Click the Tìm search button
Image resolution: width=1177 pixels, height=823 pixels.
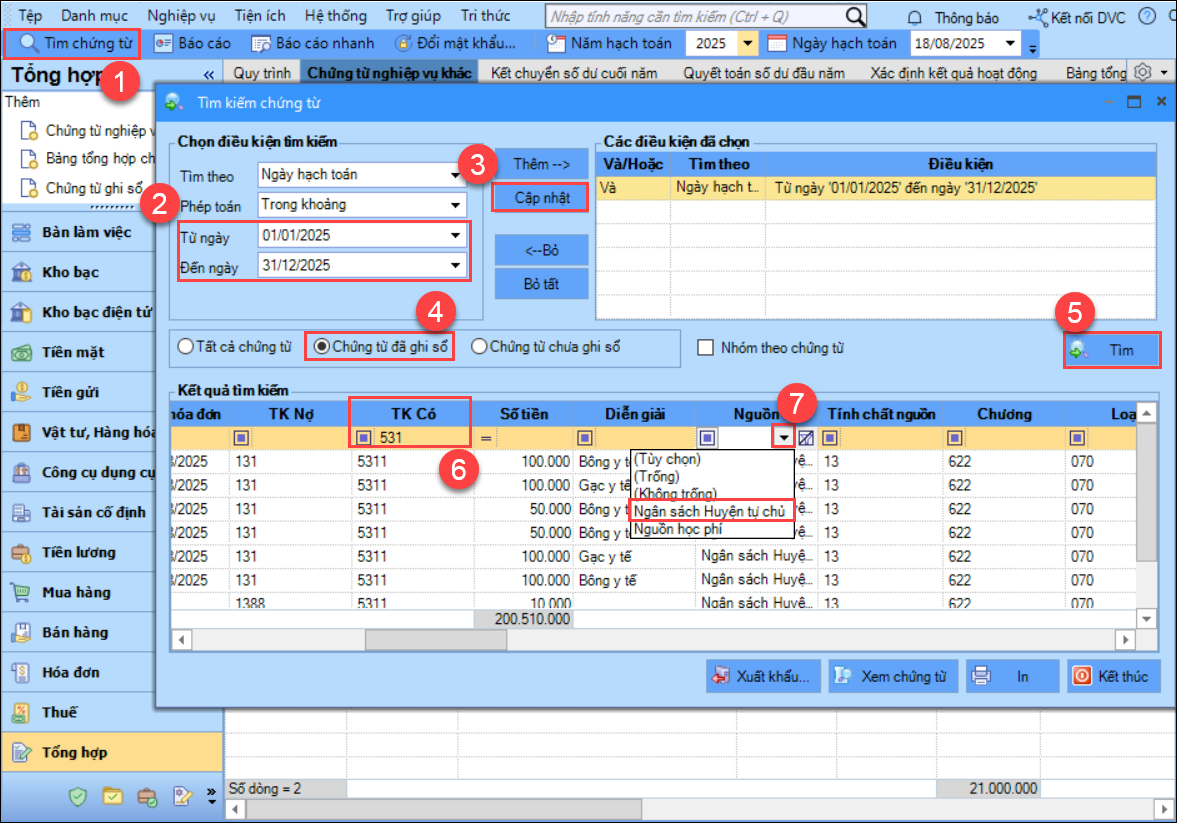coord(1112,351)
